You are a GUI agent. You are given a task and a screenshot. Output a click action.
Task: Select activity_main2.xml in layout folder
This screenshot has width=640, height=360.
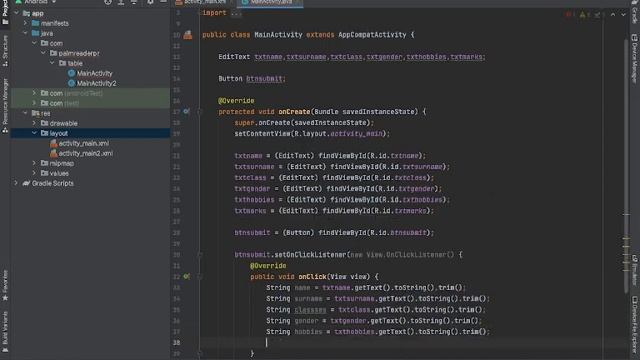[86, 153]
